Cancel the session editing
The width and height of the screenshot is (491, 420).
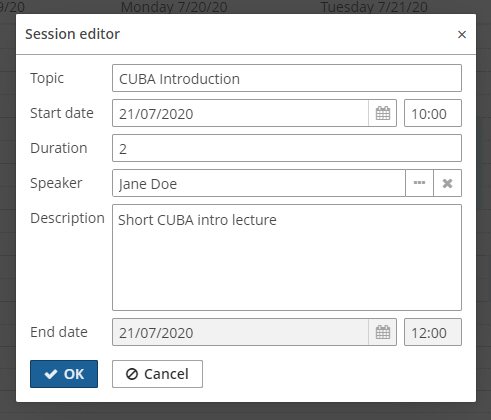click(157, 374)
